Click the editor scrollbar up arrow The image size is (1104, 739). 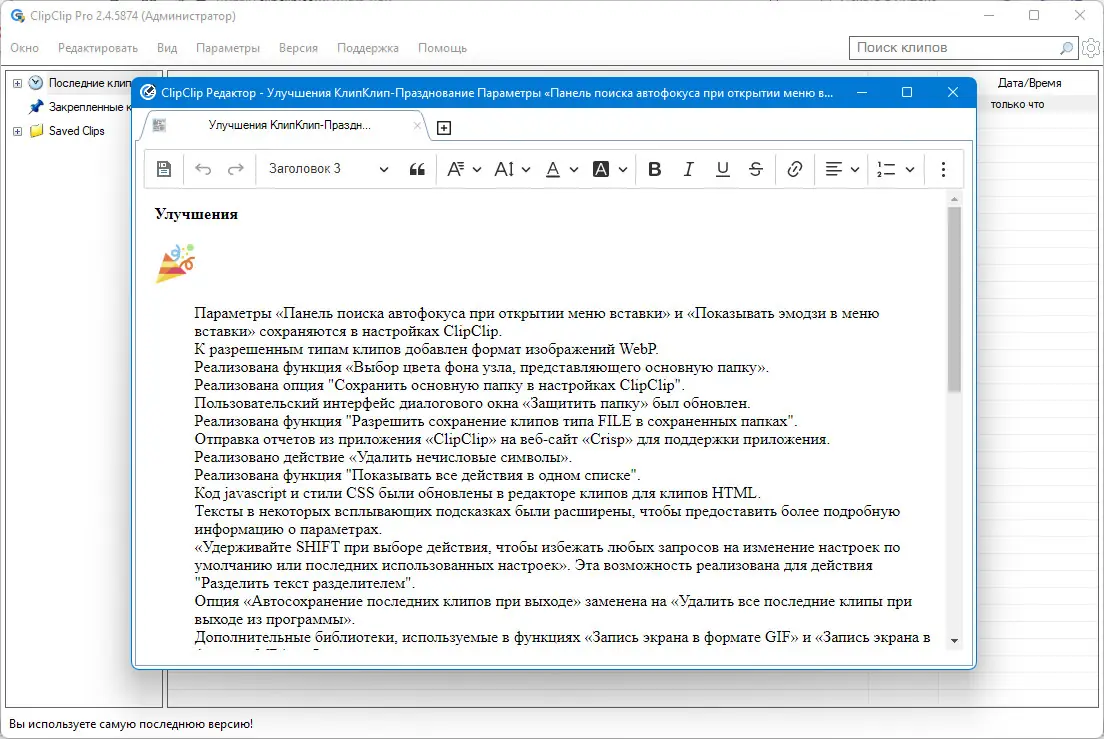pyautogui.click(x=954, y=199)
